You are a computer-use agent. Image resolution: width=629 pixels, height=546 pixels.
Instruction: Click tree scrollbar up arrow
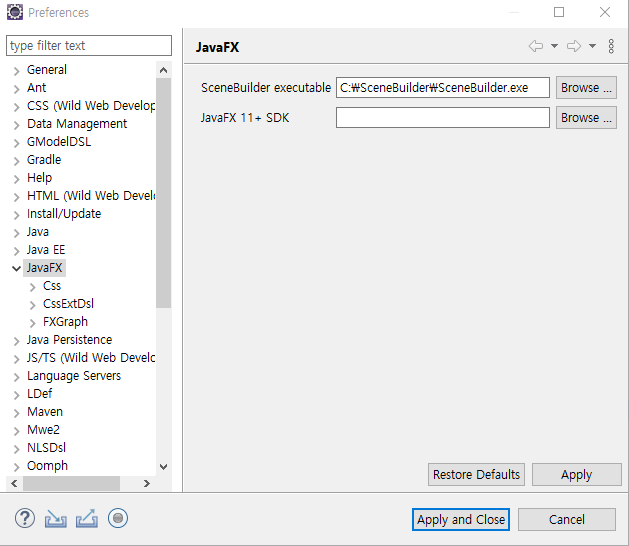pos(163,70)
